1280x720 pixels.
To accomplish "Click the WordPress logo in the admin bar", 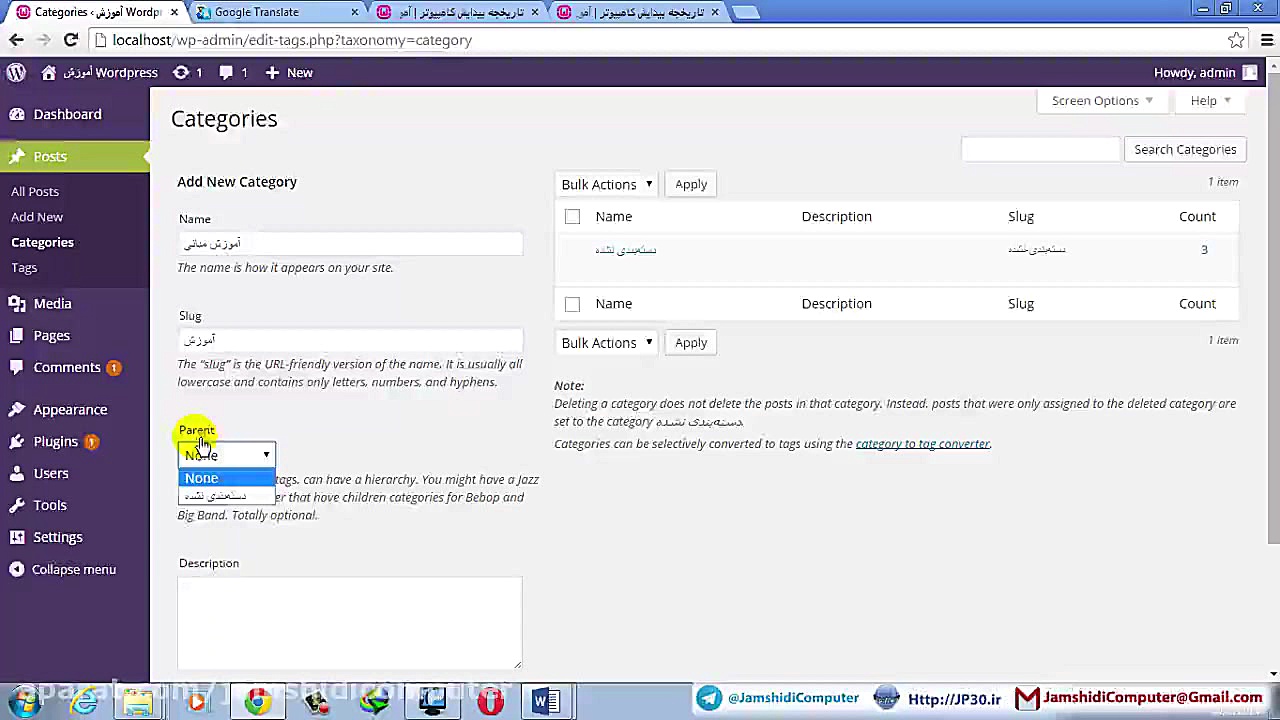I will (x=16, y=72).
